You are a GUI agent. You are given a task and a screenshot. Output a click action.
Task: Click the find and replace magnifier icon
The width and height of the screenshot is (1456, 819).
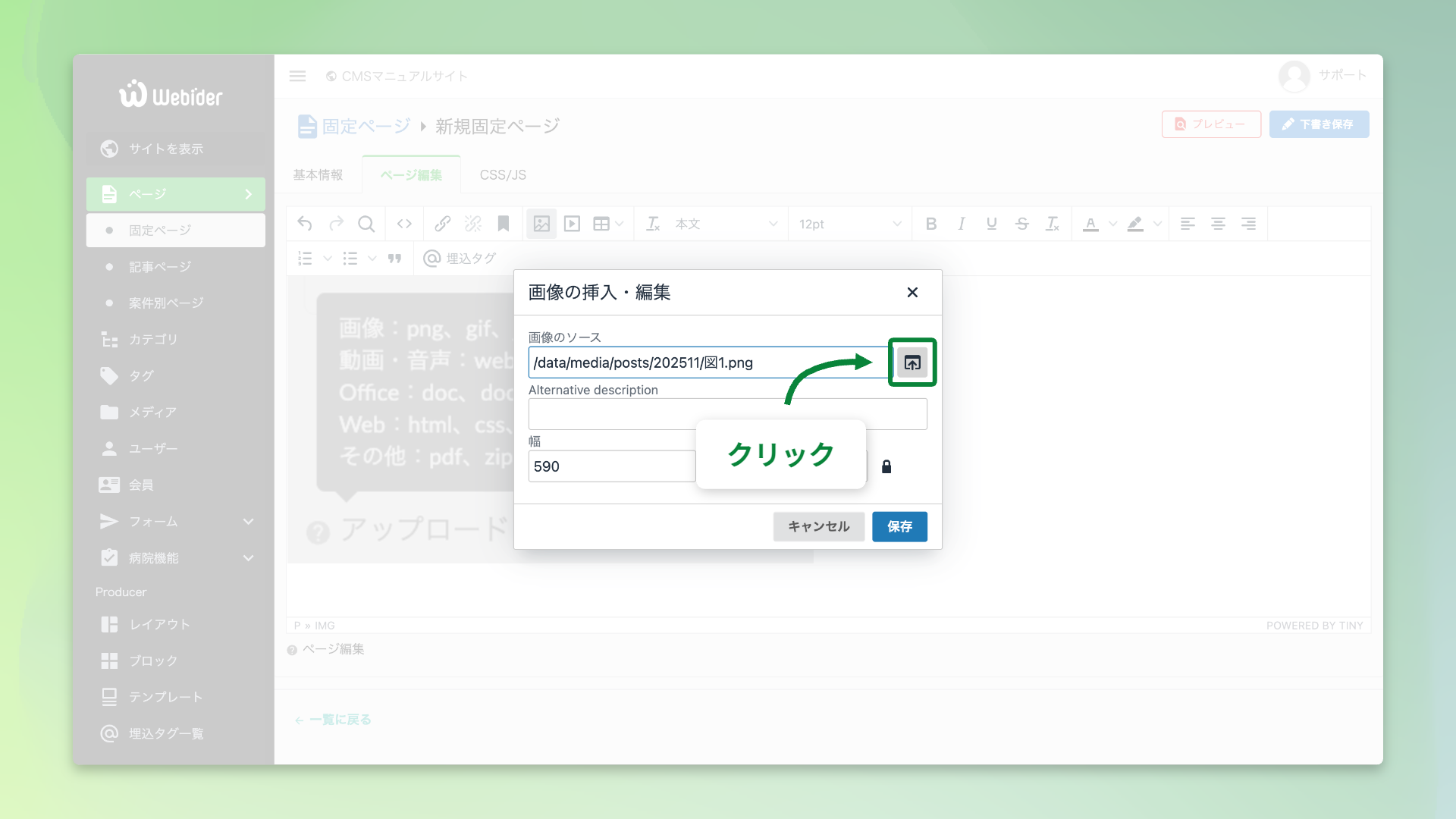(366, 224)
